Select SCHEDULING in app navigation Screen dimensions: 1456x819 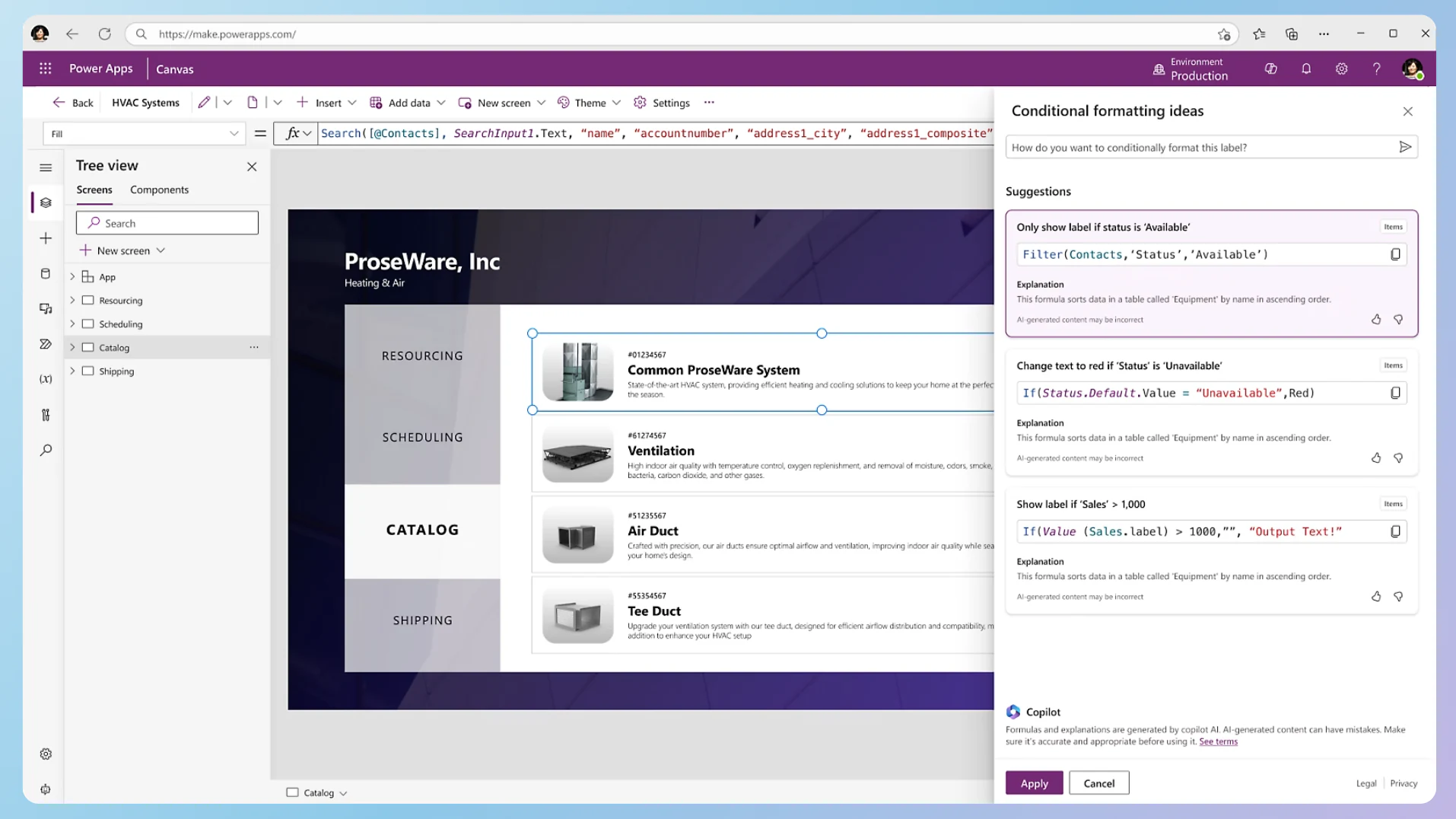(x=422, y=437)
